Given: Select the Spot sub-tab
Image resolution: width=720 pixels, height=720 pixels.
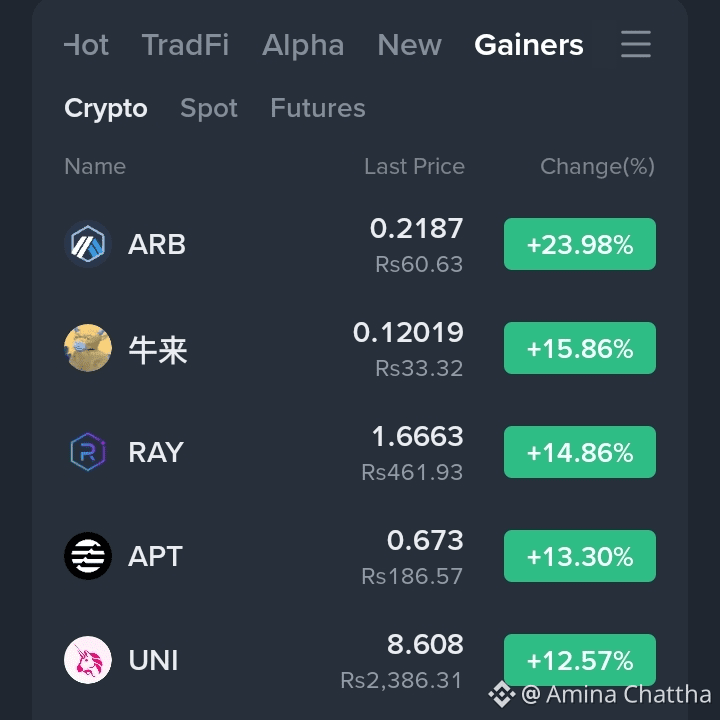Looking at the screenshot, I should click(209, 108).
